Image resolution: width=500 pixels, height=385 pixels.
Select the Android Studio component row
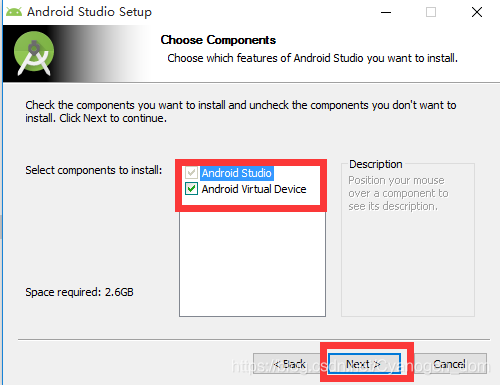coord(237,173)
